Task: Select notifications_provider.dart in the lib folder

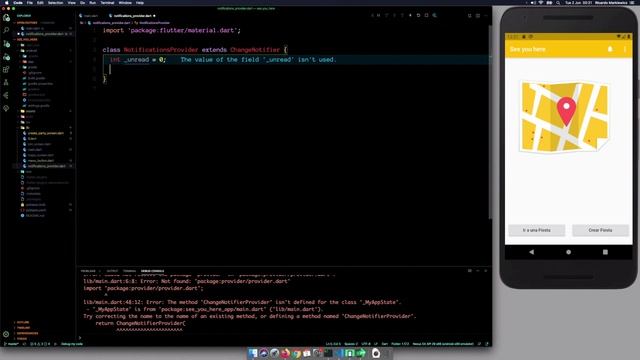Action: click(46, 166)
